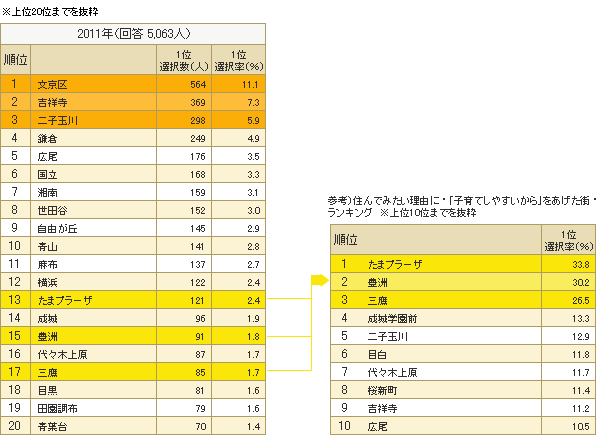Click the 目白 row ranked sixth

point(463,354)
